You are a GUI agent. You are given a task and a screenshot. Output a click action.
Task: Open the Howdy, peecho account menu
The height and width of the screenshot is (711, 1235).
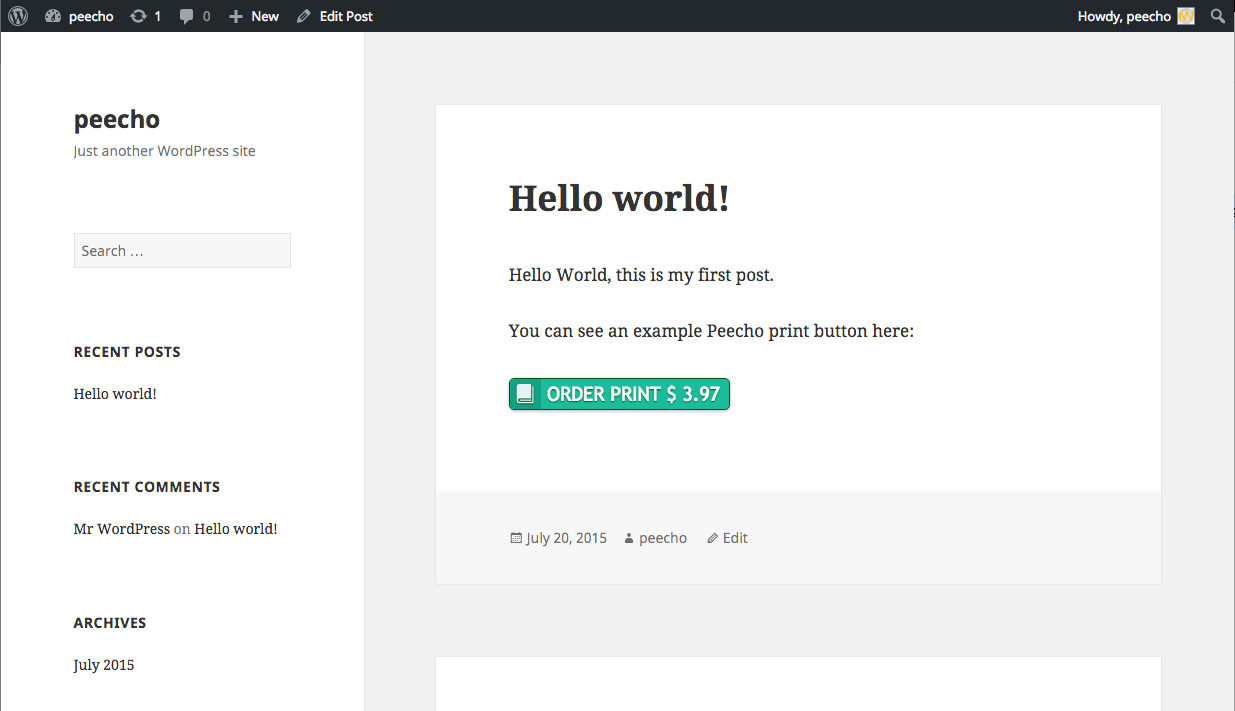[x=1136, y=16]
